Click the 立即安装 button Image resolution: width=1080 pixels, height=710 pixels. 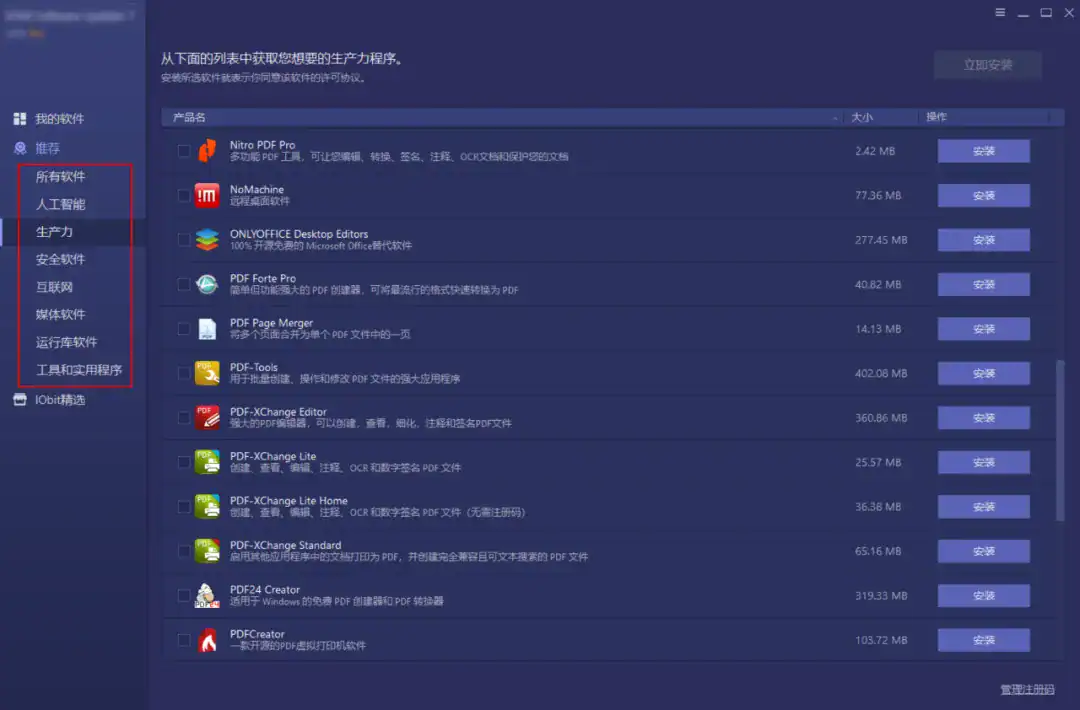[988, 65]
